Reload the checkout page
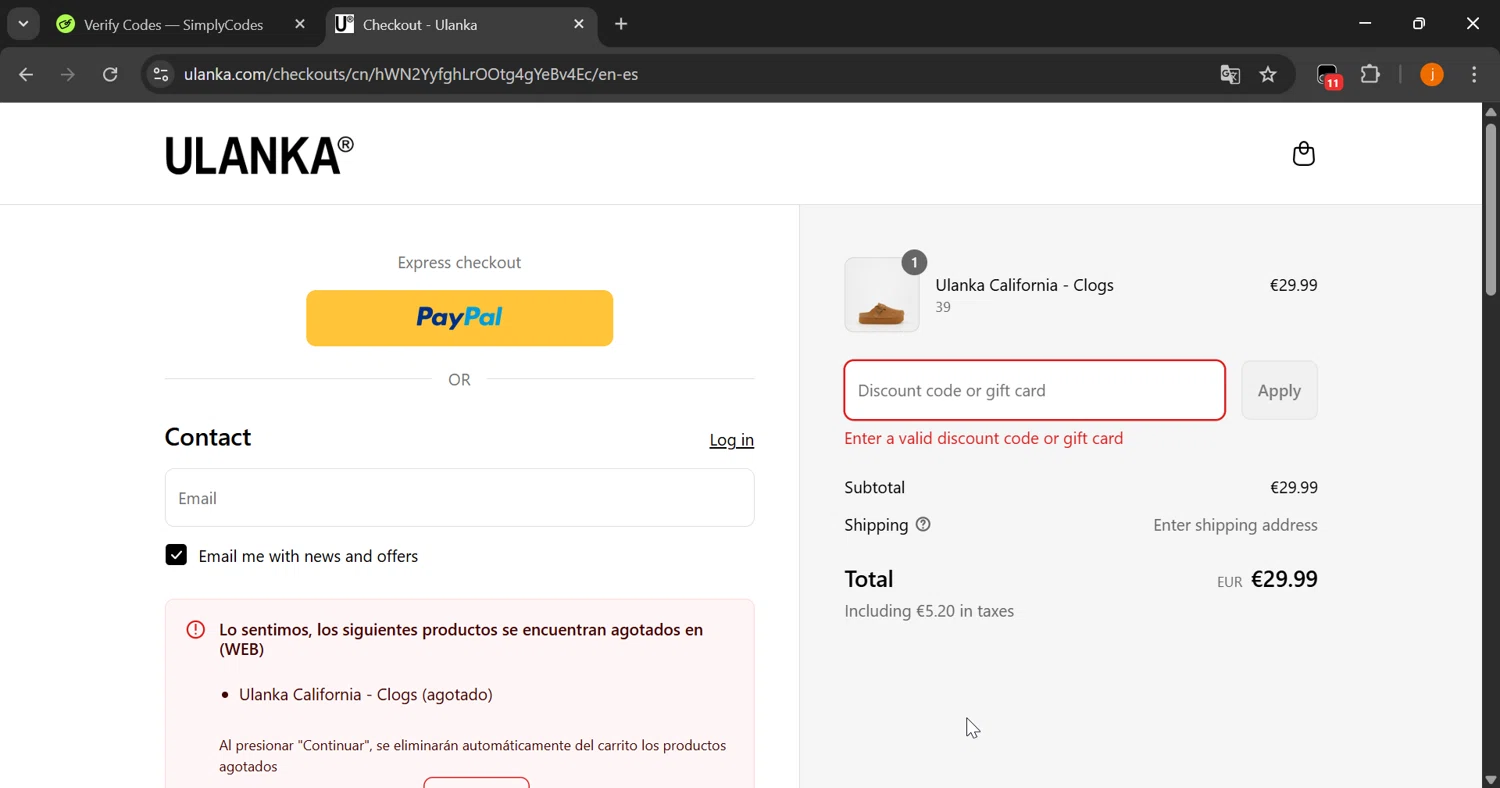This screenshot has height=788, width=1500. 110,75
